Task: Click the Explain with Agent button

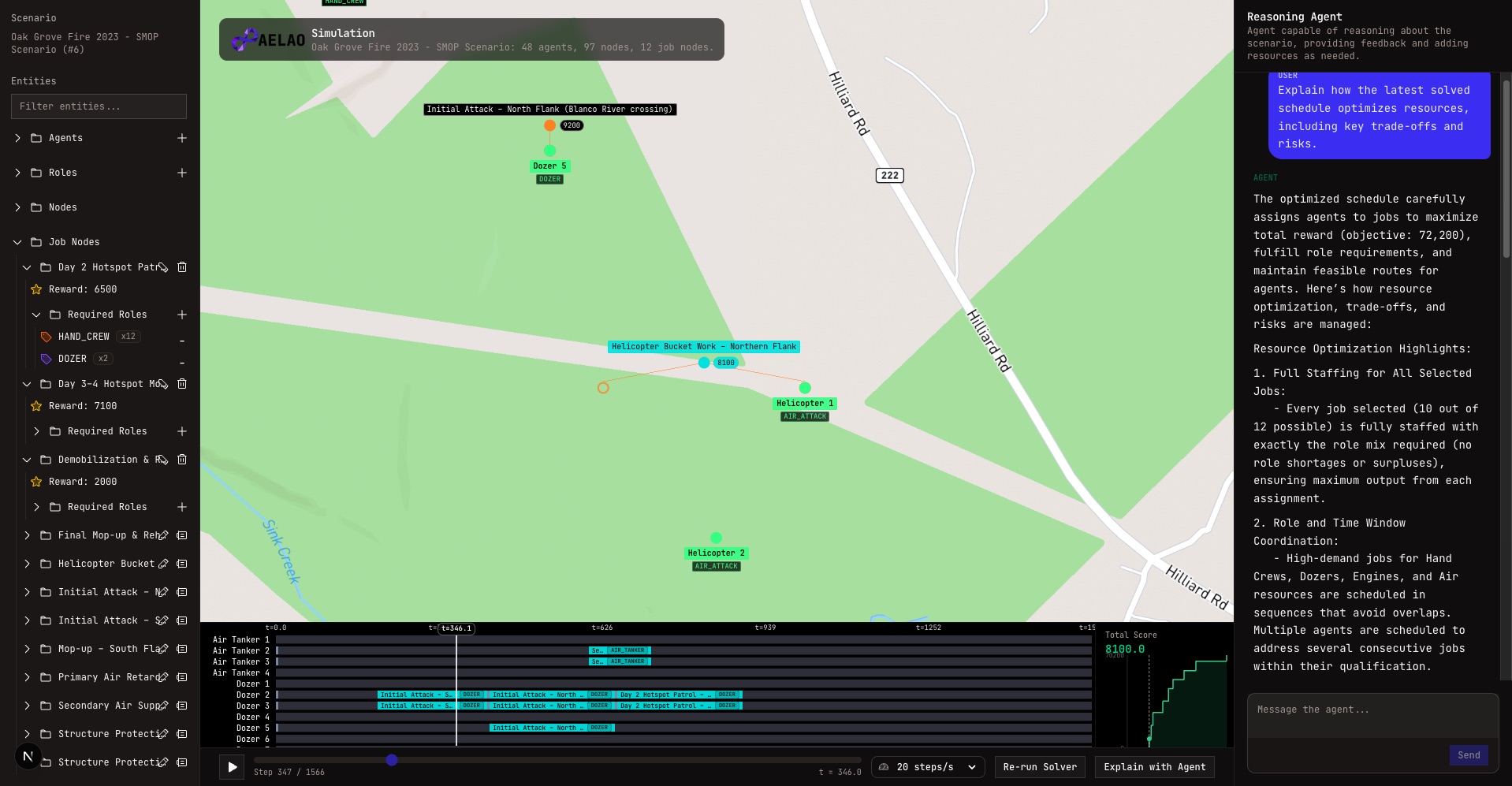Action: (x=1154, y=767)
